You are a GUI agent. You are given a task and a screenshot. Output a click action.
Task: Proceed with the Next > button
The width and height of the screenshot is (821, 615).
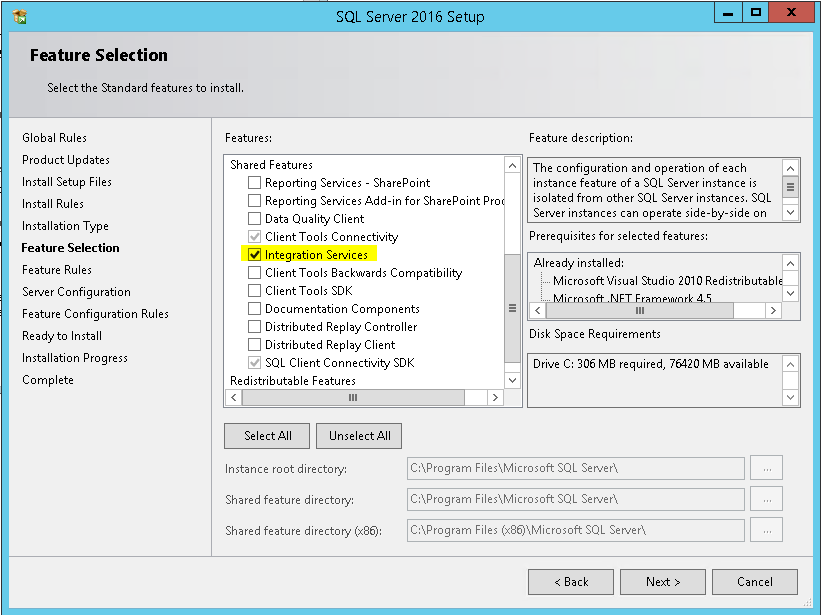(663, 582)
